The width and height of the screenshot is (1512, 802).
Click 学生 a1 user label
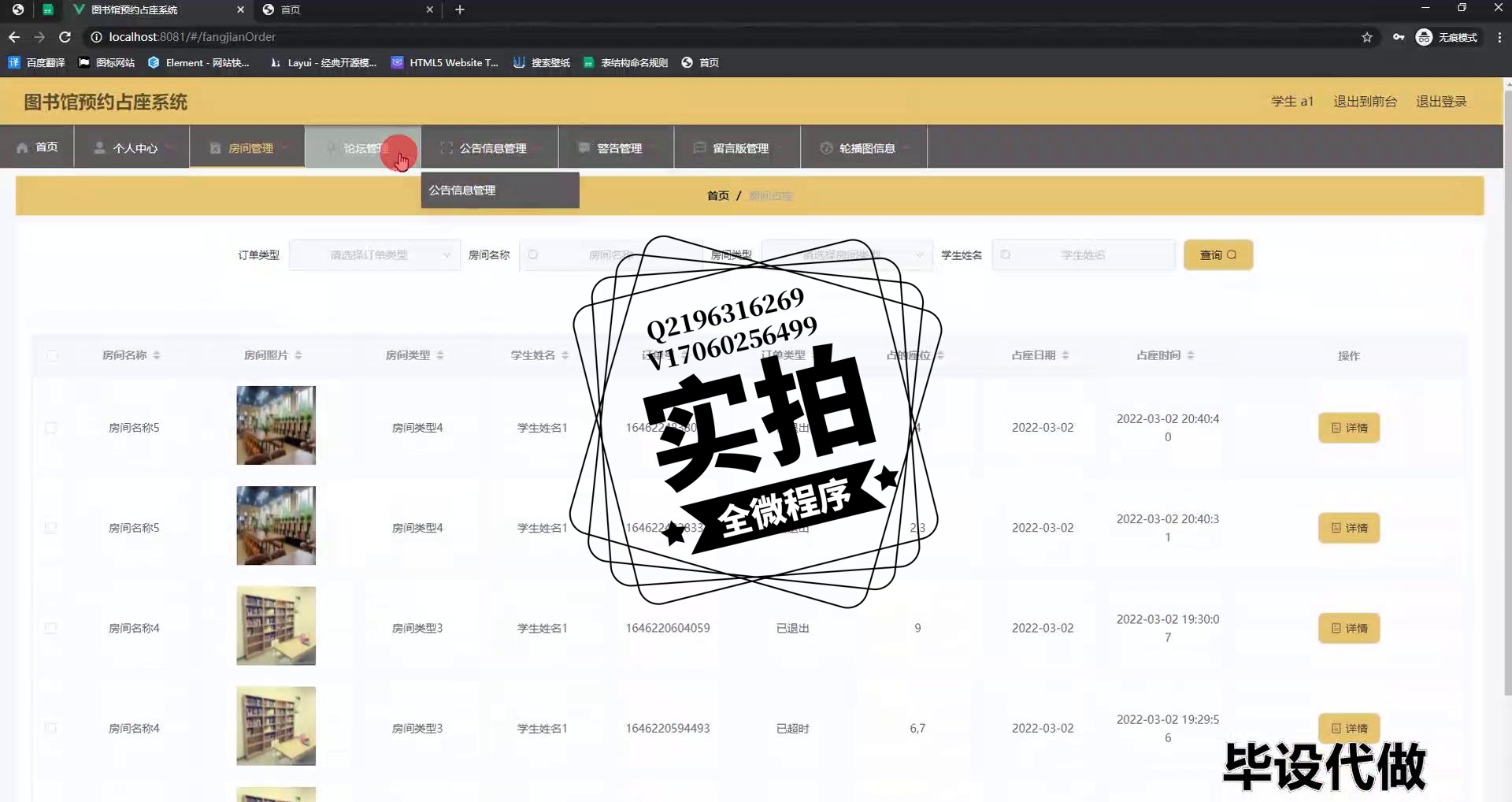1292,102
